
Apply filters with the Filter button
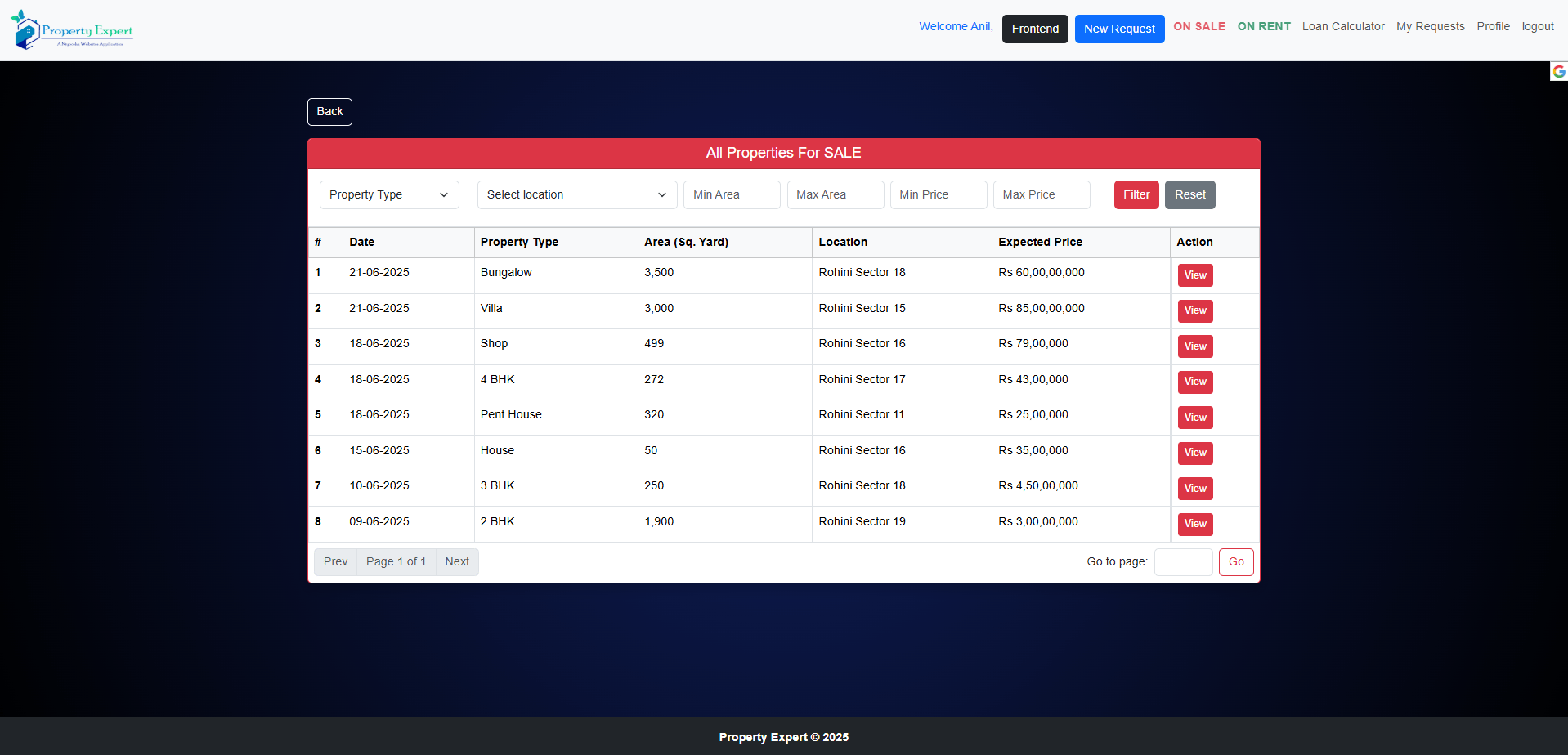(1136, 194)
